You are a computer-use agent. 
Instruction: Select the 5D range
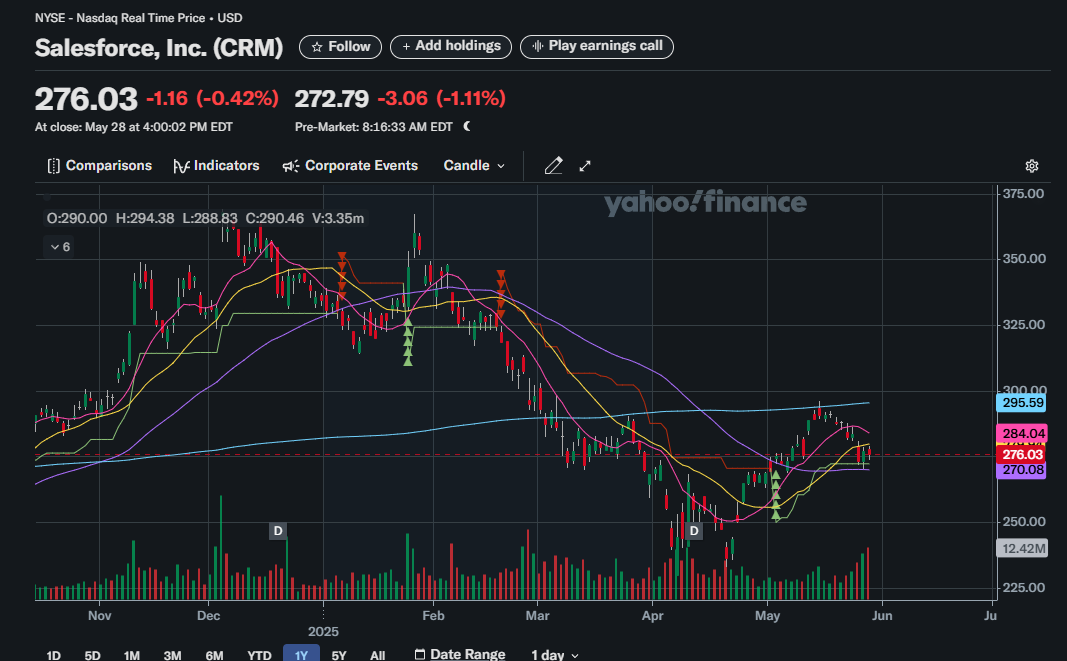(x=93, y=655)
